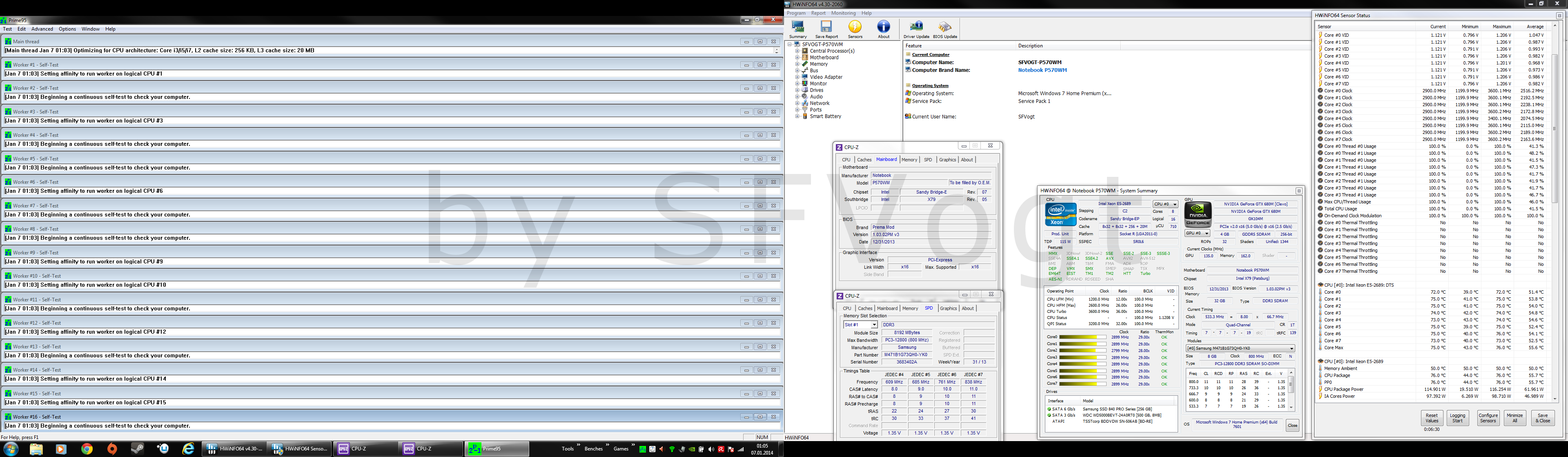Click the Logging Start button
Image resolution: width=1568 pixels, height=457 pixels.
(1457, 418)
